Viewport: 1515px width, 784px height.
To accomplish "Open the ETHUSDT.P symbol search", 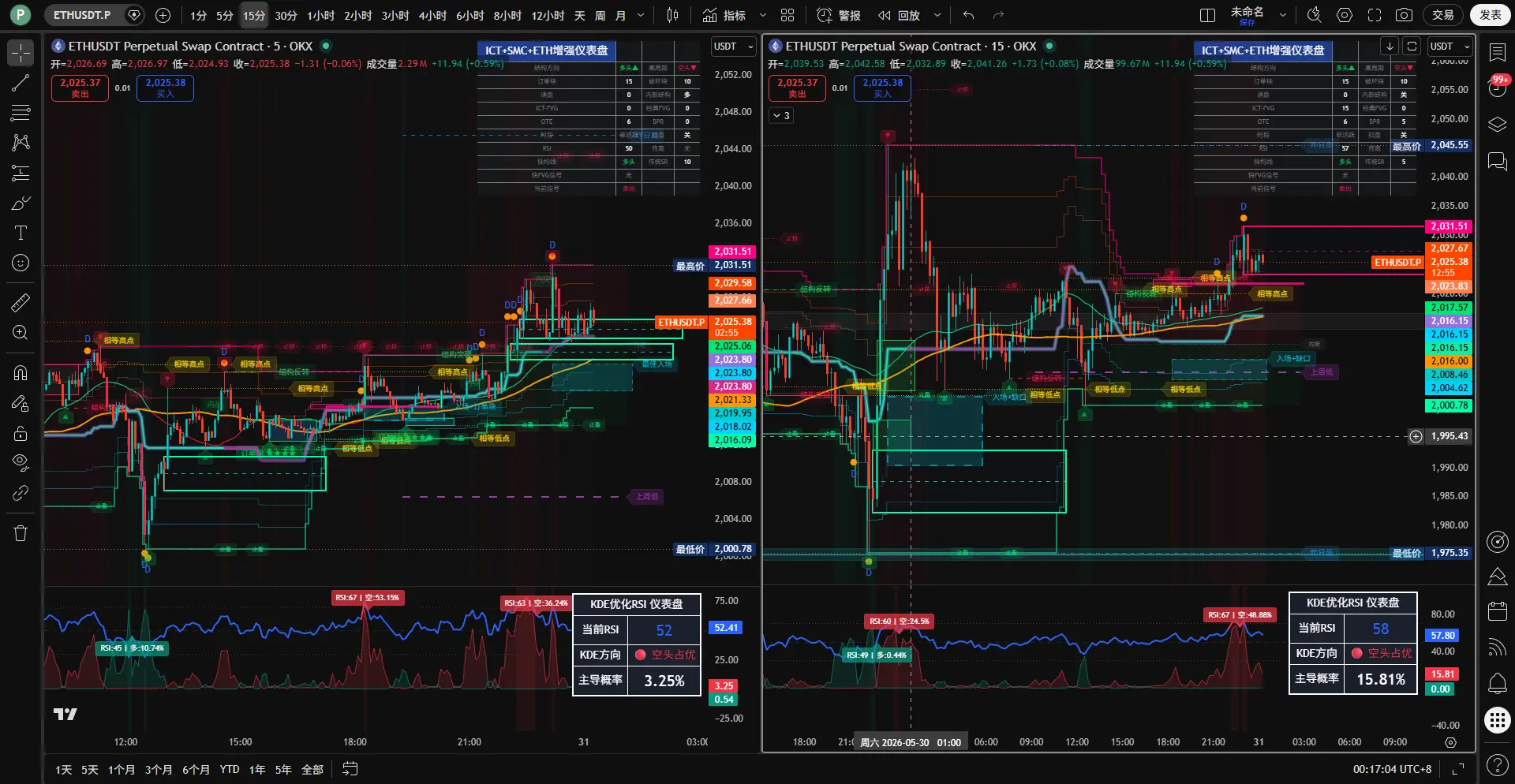I will pyautogui.click(x=82, y=15).
